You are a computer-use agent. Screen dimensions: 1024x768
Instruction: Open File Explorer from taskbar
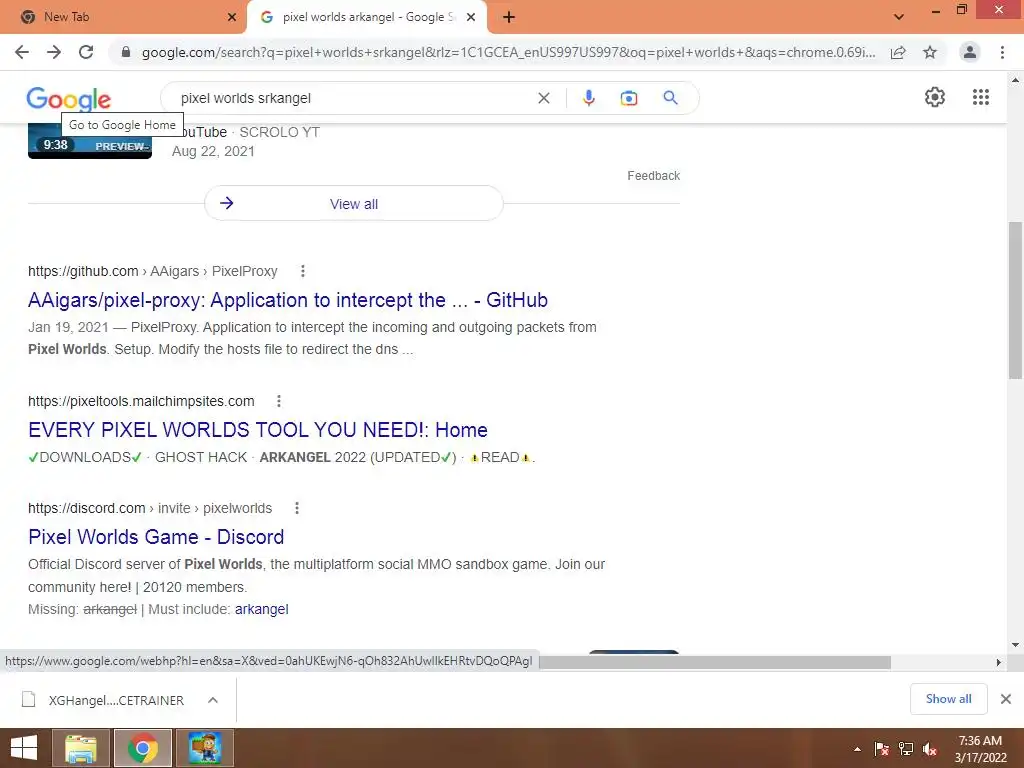pos(81,748)
